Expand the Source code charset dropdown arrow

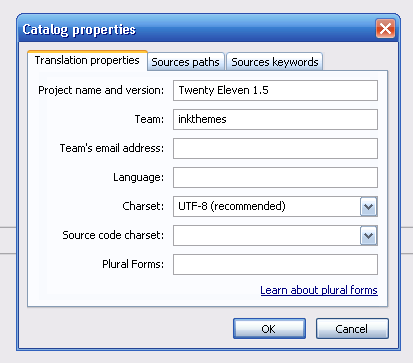click(368, 236)
